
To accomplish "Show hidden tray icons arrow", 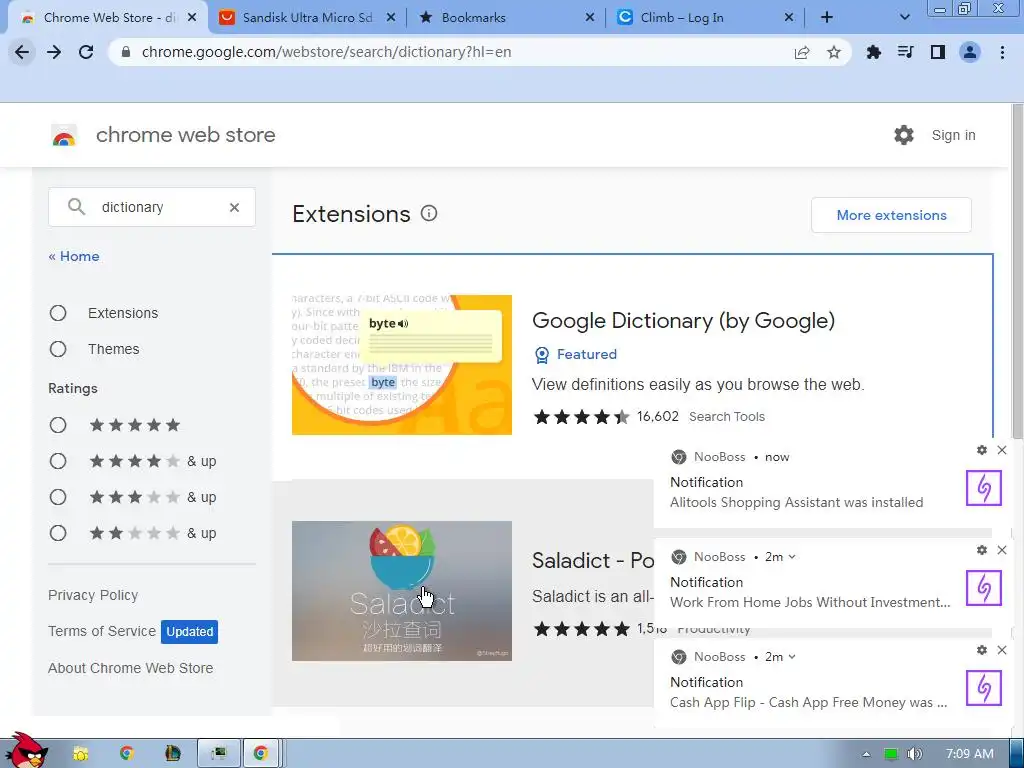I will coord(866,754).
